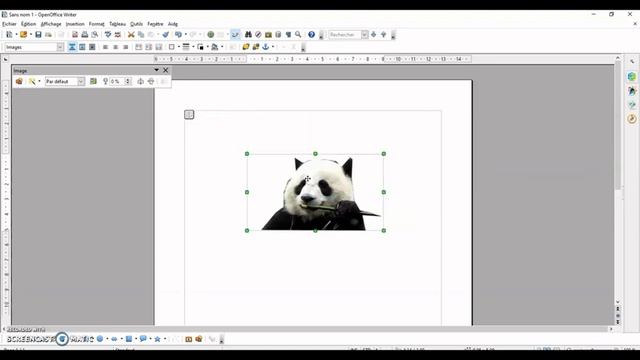Open the anchor type dropdown arrow
This screenshot has width=640, height=360.
tap(273, 47)
